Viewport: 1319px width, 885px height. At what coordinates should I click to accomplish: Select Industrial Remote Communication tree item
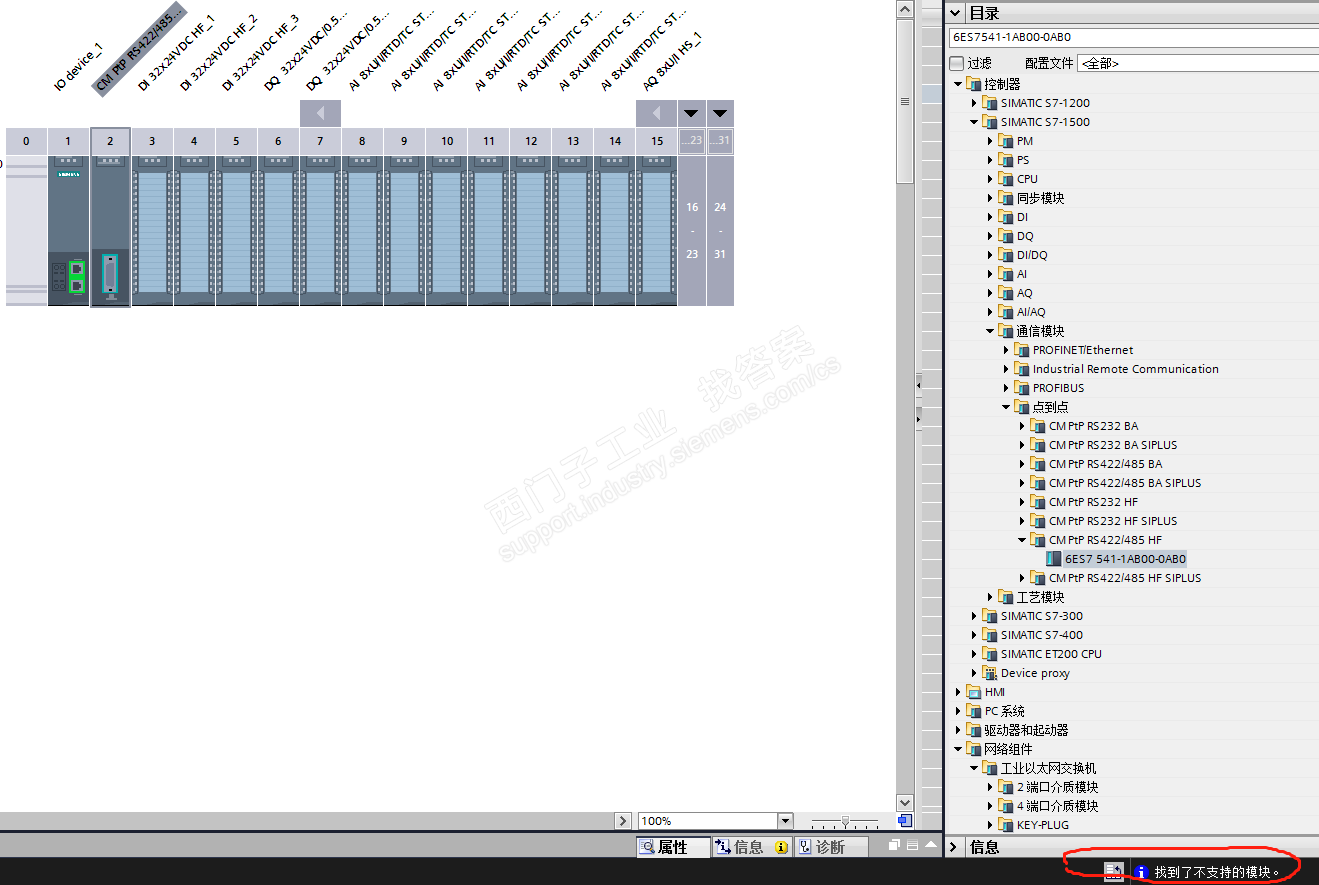pyautogui.click(x=1126, y=369)
